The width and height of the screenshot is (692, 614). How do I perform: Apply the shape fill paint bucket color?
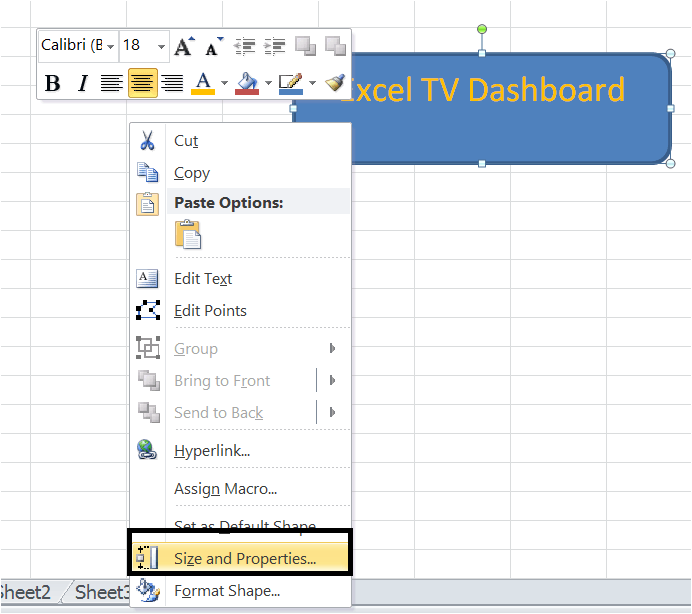246,83
